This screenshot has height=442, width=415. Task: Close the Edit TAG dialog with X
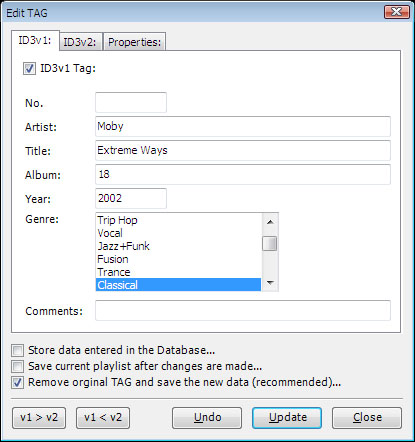pyautogui.click(x=396, y=12)
